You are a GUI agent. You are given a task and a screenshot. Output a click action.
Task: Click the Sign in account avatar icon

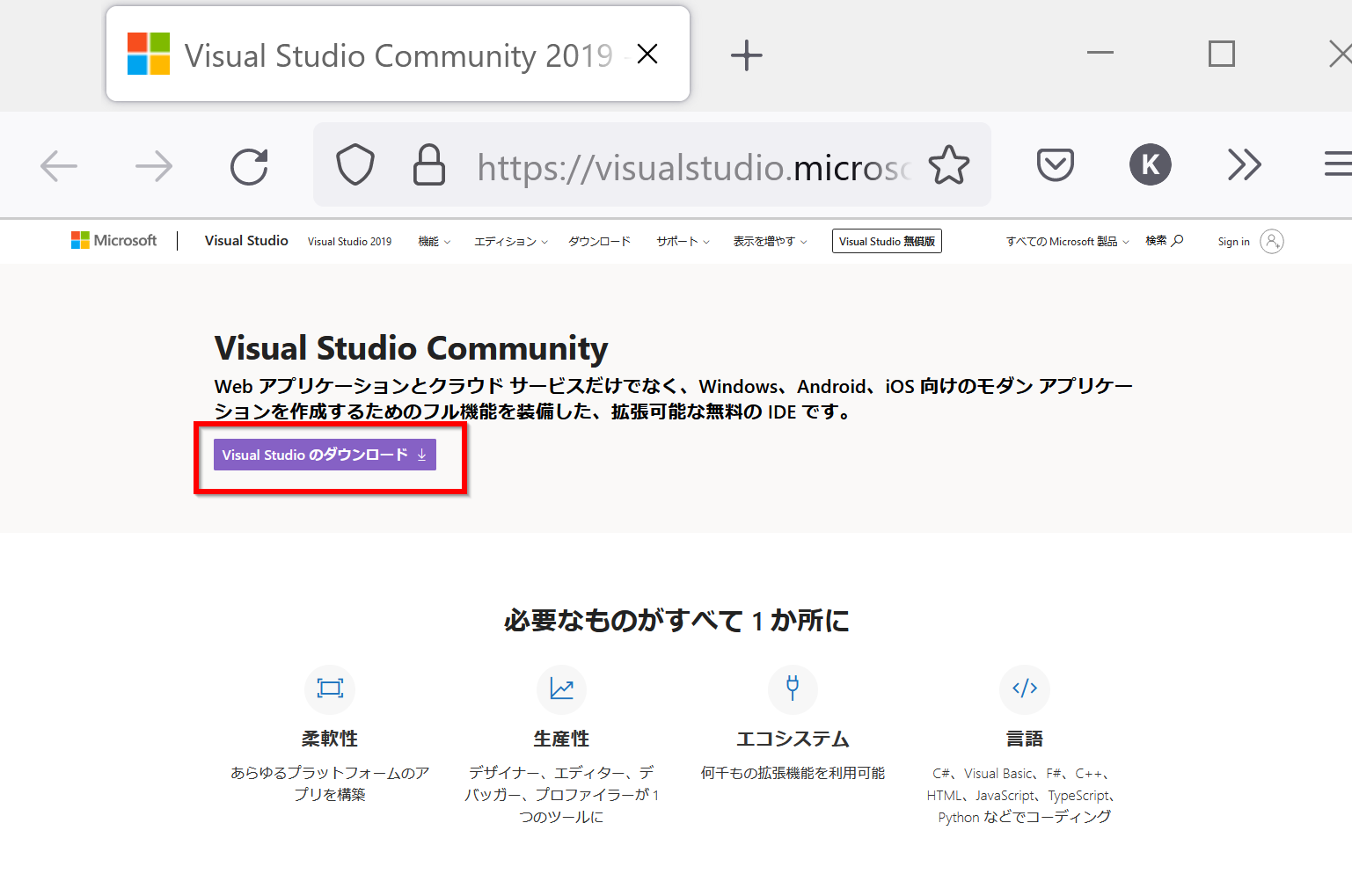tap(1272, 241)
